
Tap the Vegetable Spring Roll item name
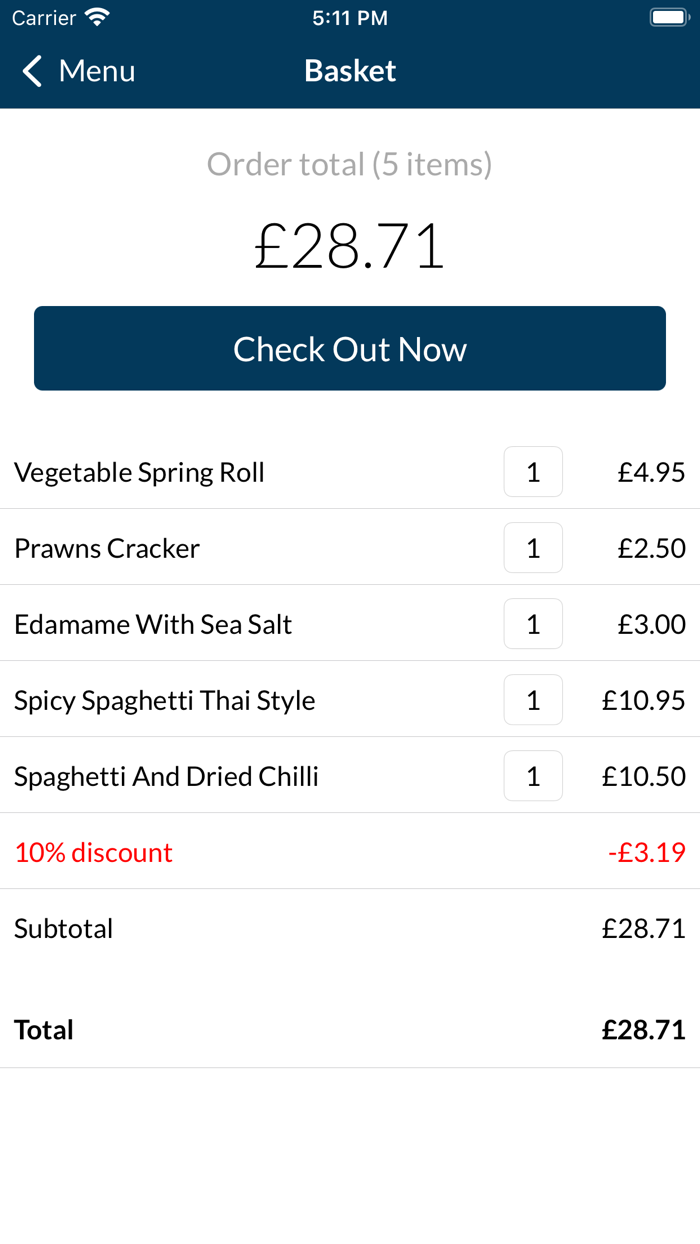139,472
